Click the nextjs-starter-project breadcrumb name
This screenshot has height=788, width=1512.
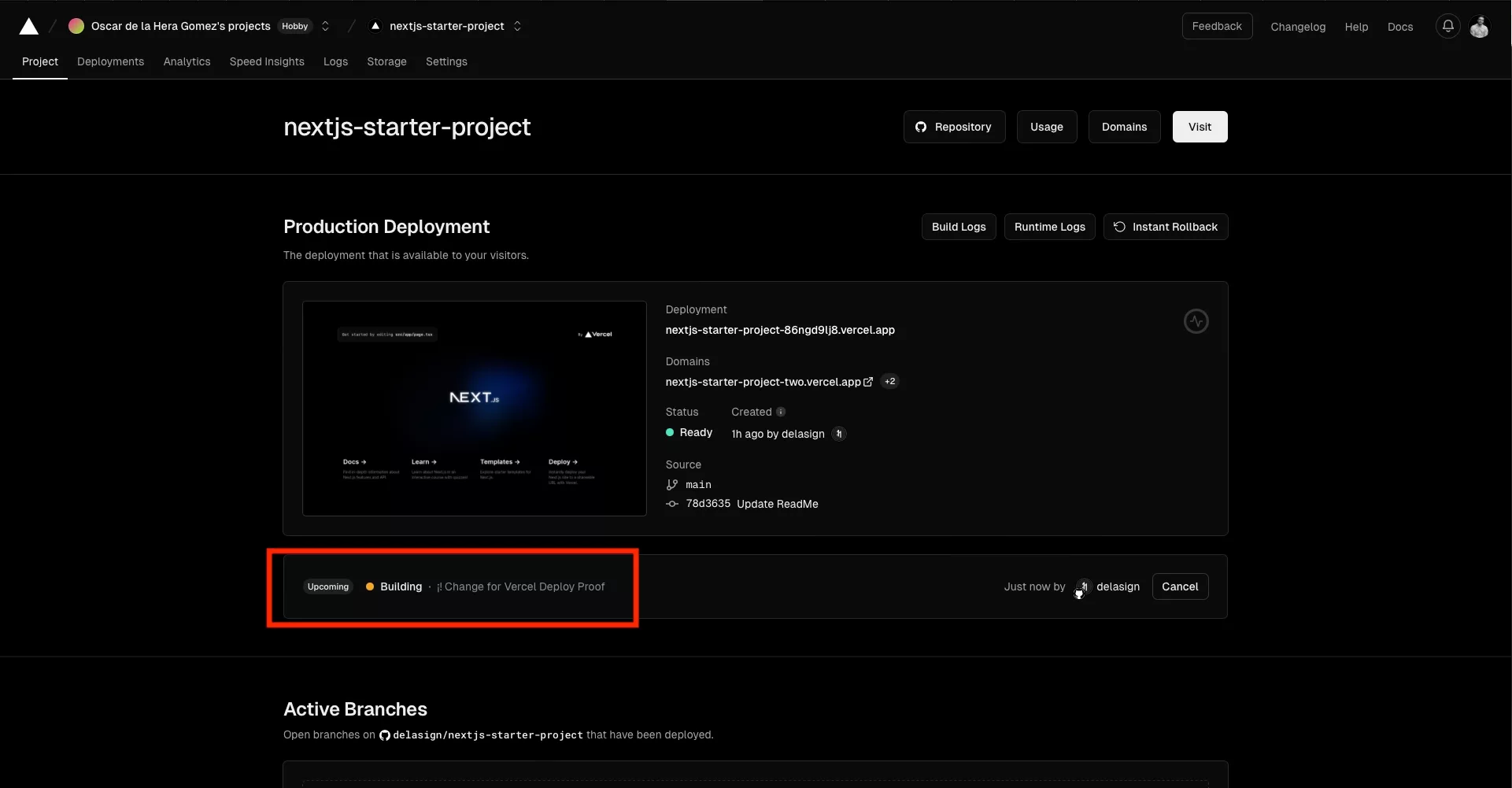coord(446,26)
